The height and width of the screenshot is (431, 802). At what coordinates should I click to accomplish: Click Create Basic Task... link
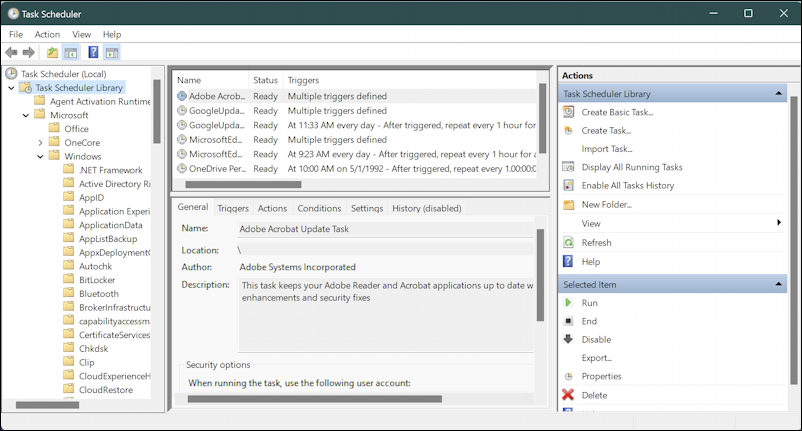coord(617,112)
